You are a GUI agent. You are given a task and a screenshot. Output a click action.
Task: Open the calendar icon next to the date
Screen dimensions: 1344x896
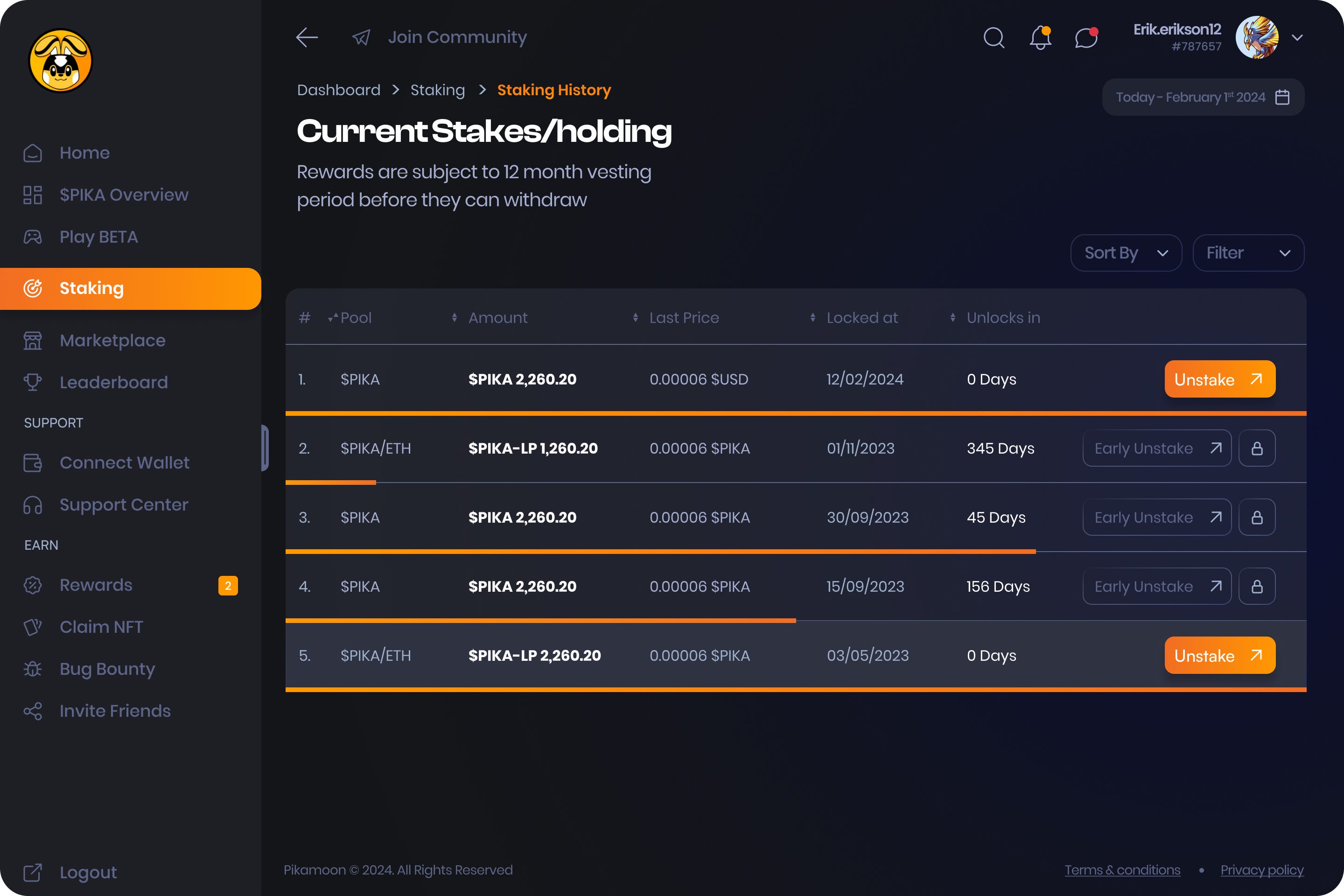pyautogui.click(x=1283, y=97)
